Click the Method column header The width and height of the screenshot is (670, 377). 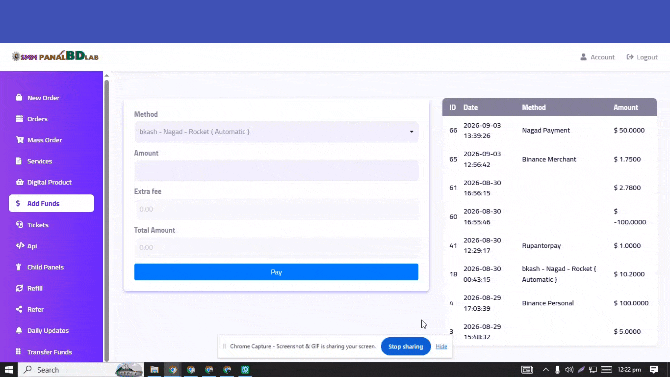tap(534, 107)
